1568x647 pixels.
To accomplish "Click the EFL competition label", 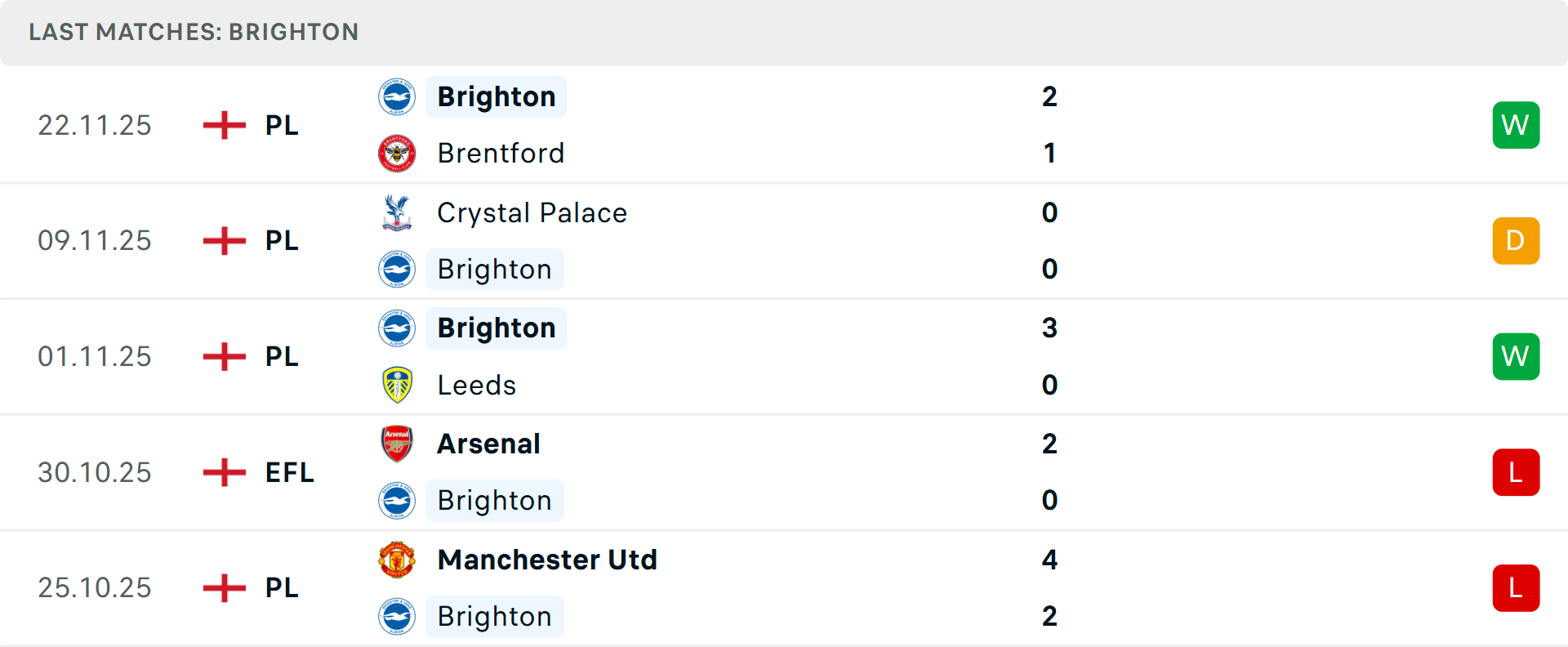I will (x=289, y=472).
